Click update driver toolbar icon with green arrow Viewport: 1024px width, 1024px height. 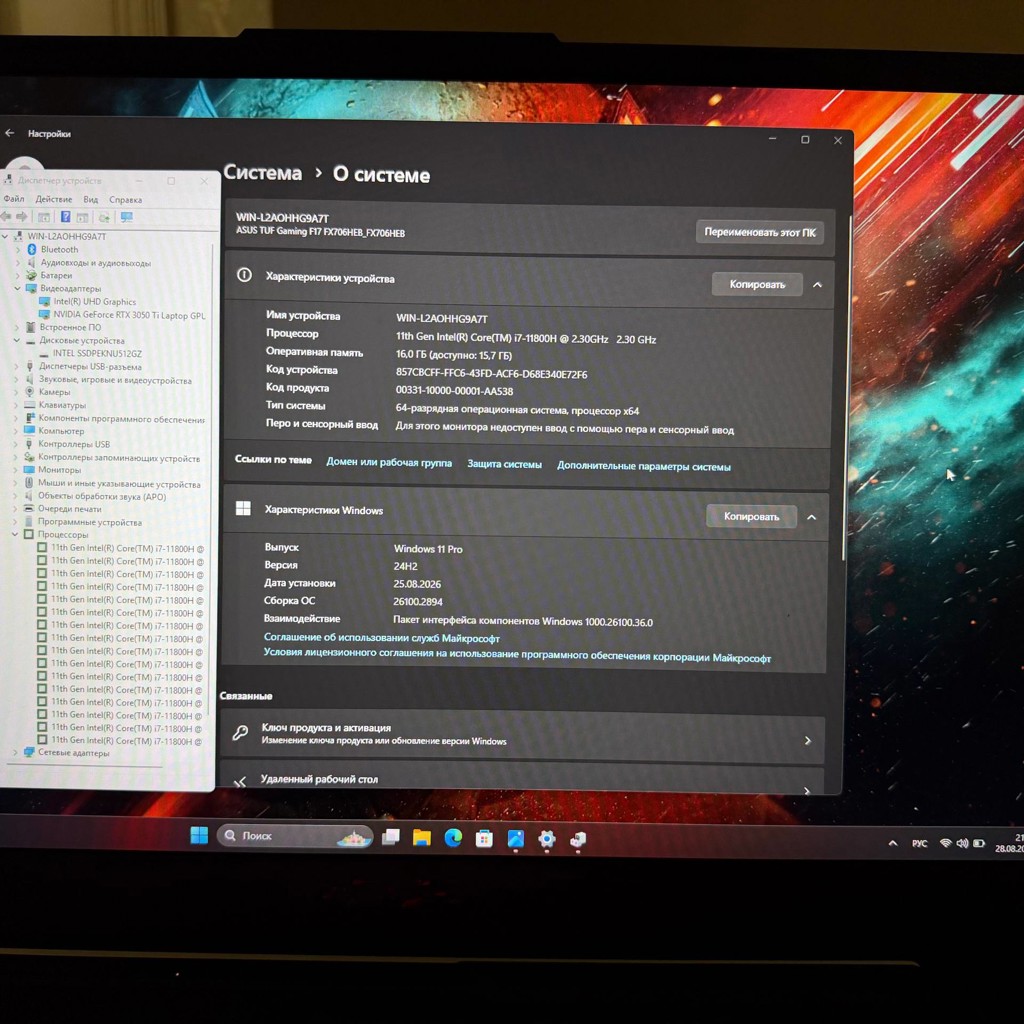(104, 217)
